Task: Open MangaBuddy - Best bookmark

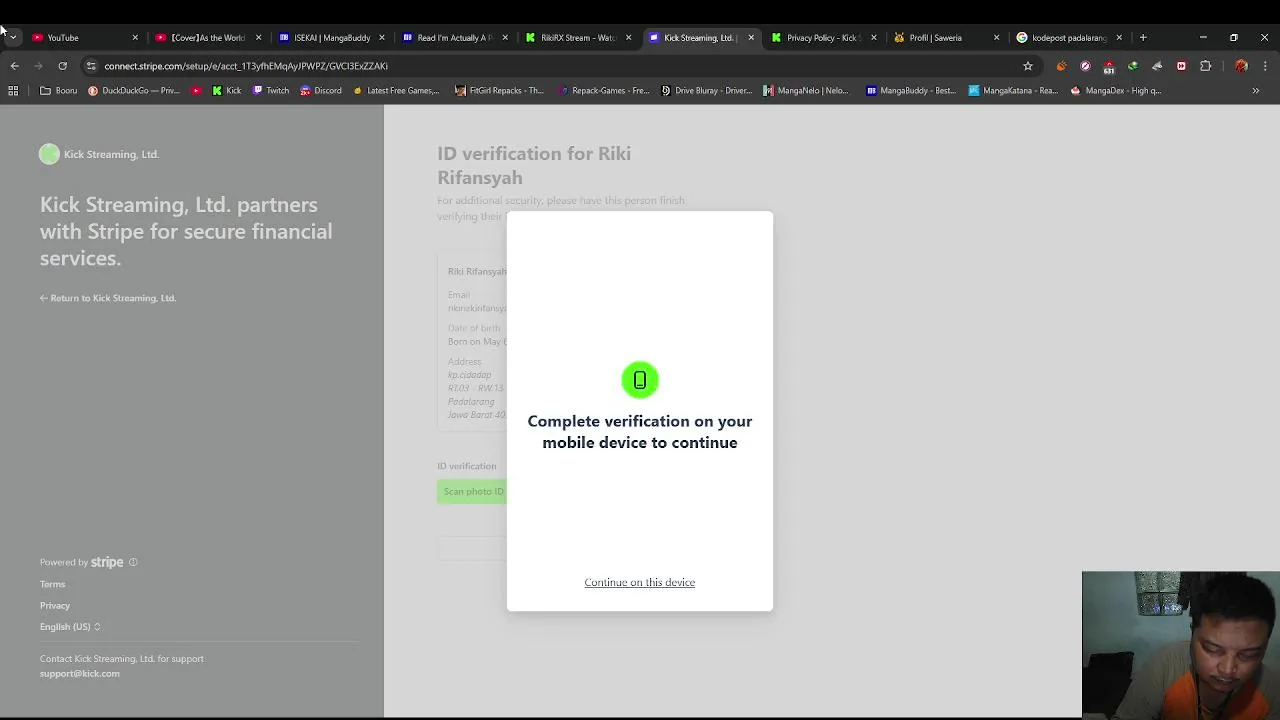Action: click(x=911, y=90)
